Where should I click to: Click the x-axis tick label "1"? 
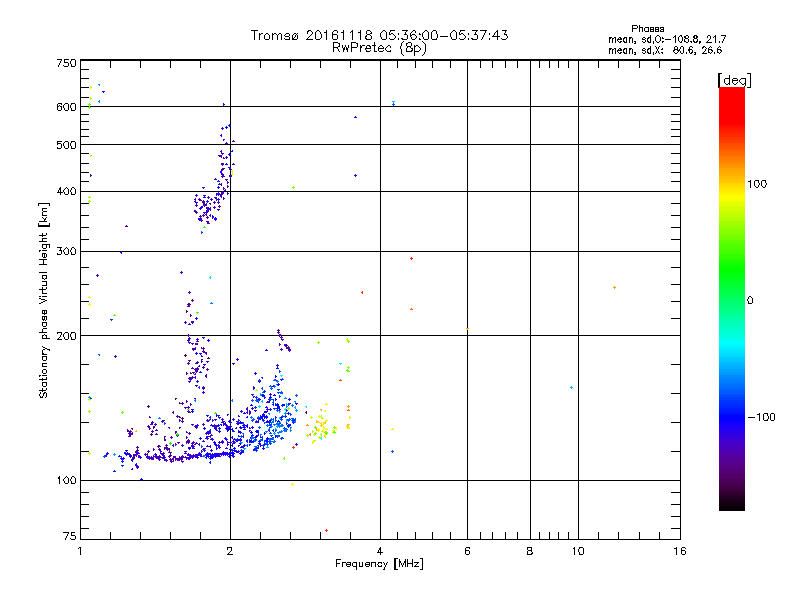80,551
